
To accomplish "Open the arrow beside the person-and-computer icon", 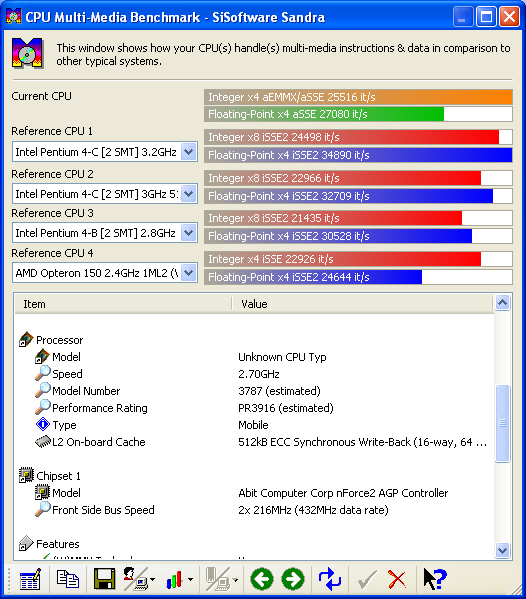I will [x=152, y=580].
